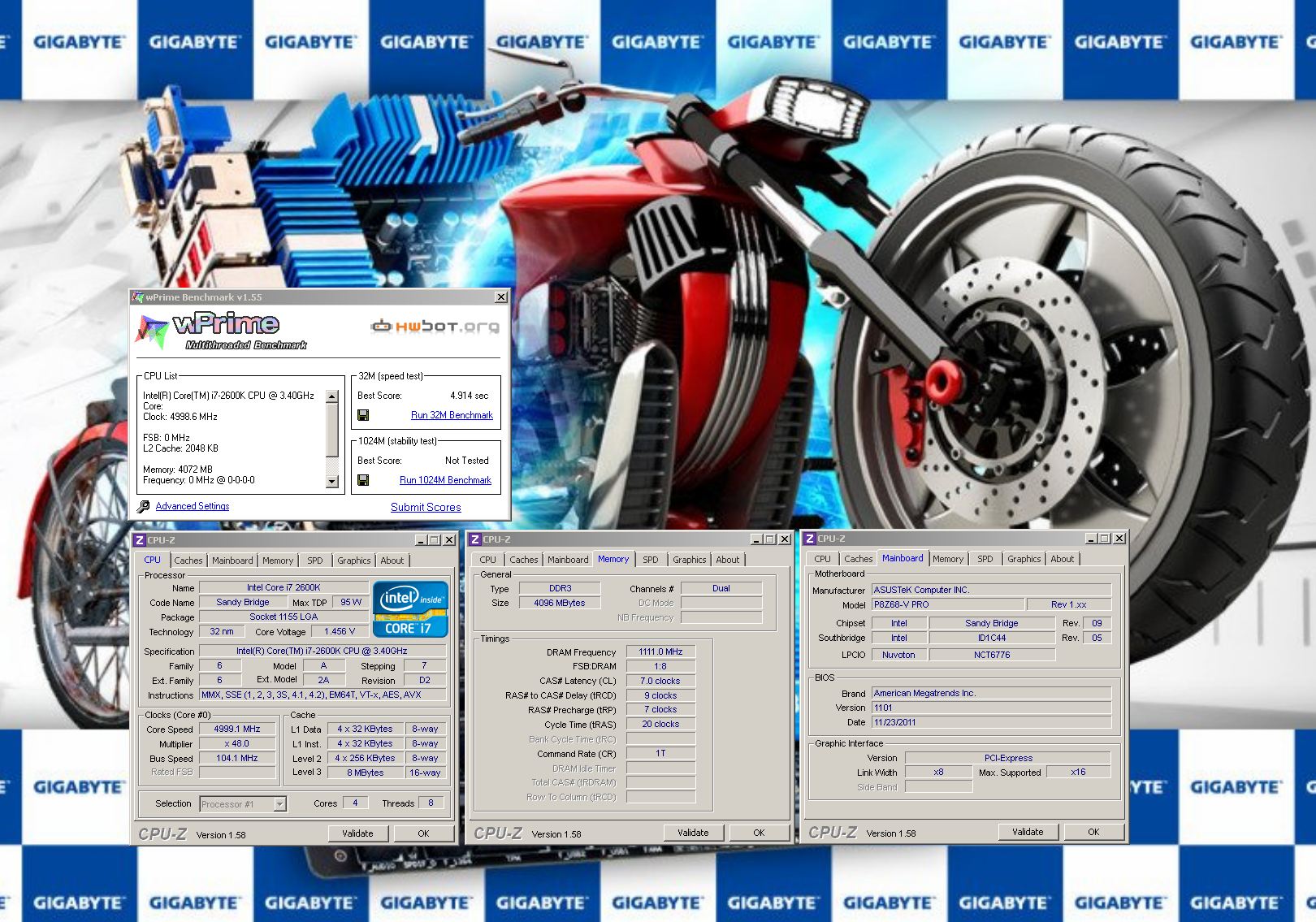
Task: Run the 1024M Benchmark
Action: tap(445, 480)
